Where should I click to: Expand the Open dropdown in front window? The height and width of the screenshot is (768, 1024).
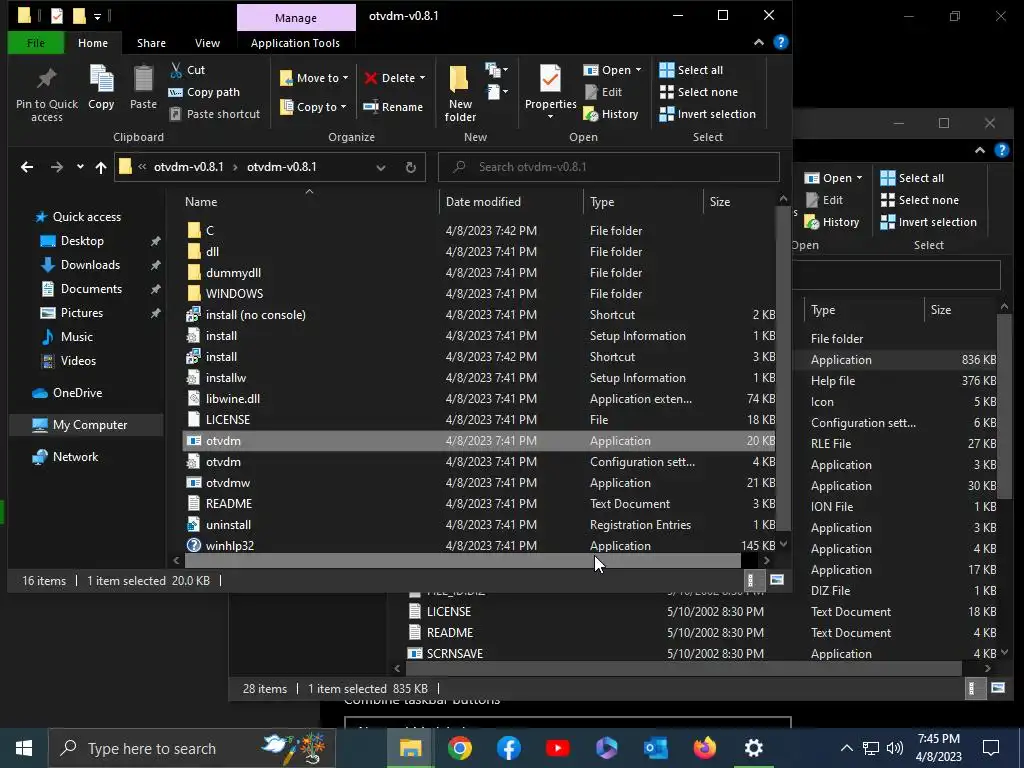613,70
